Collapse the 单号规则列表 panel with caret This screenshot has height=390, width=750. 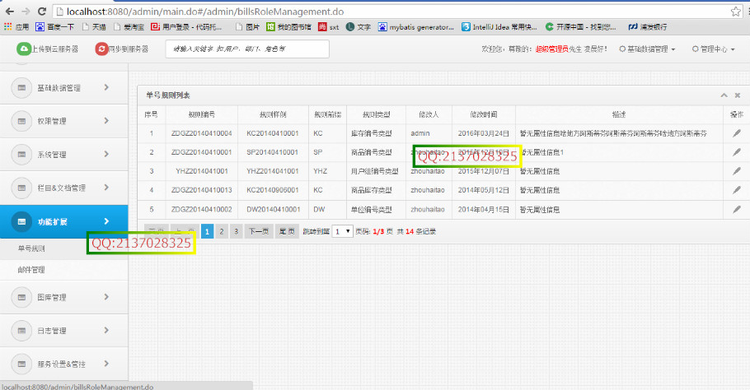tap(724, 95)
